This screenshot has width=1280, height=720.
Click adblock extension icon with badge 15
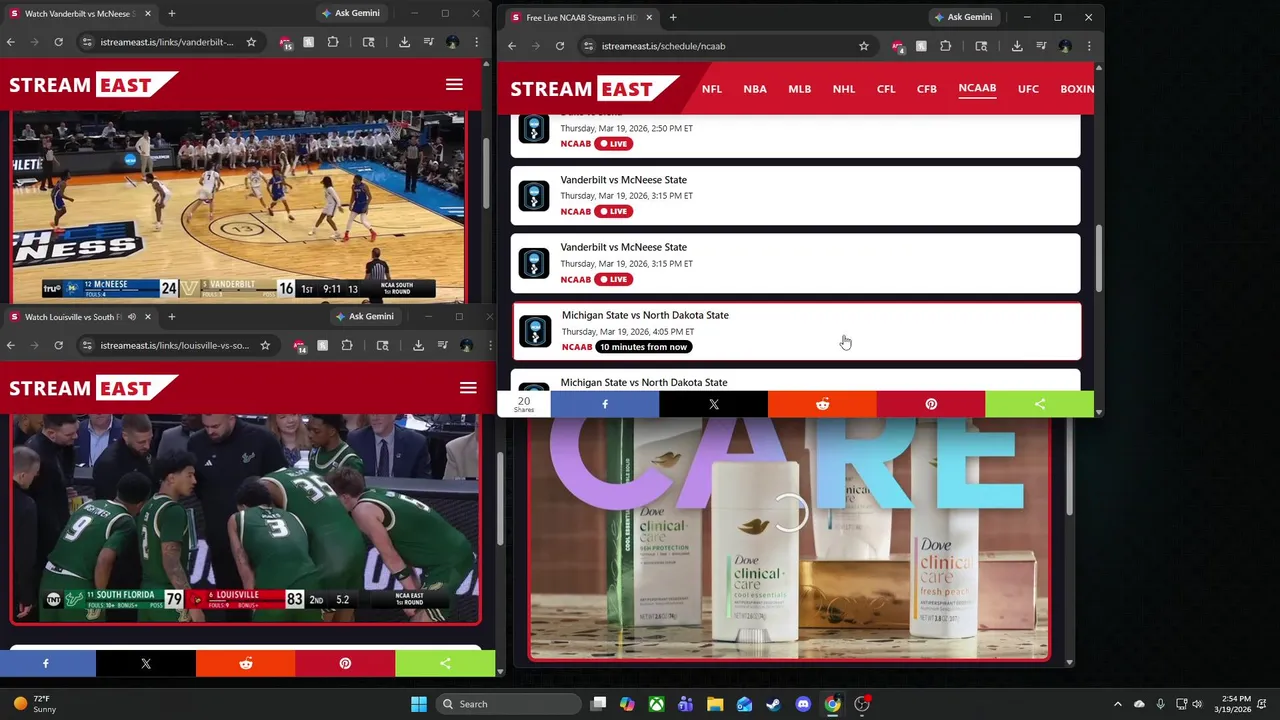(x=285, y=43)
